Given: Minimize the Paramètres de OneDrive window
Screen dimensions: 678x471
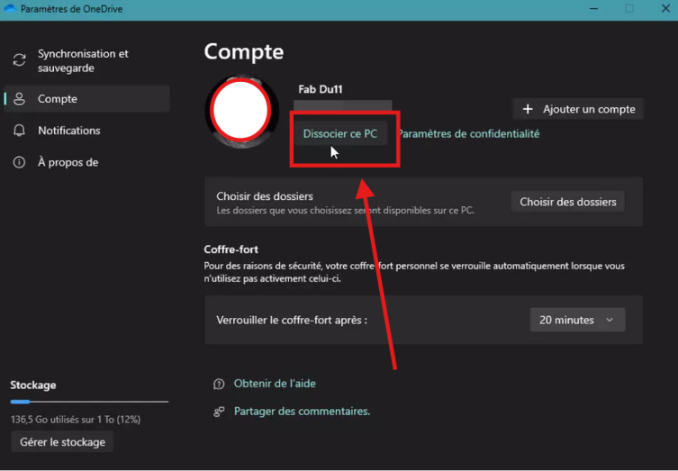Looking at the screenshot, I should [x=594, y=9].
